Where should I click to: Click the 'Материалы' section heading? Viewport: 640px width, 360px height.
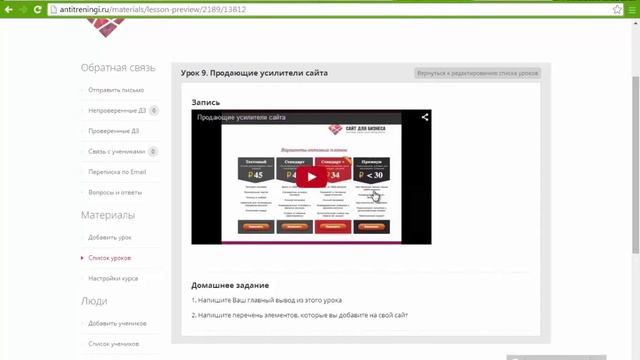coord(108,215)
